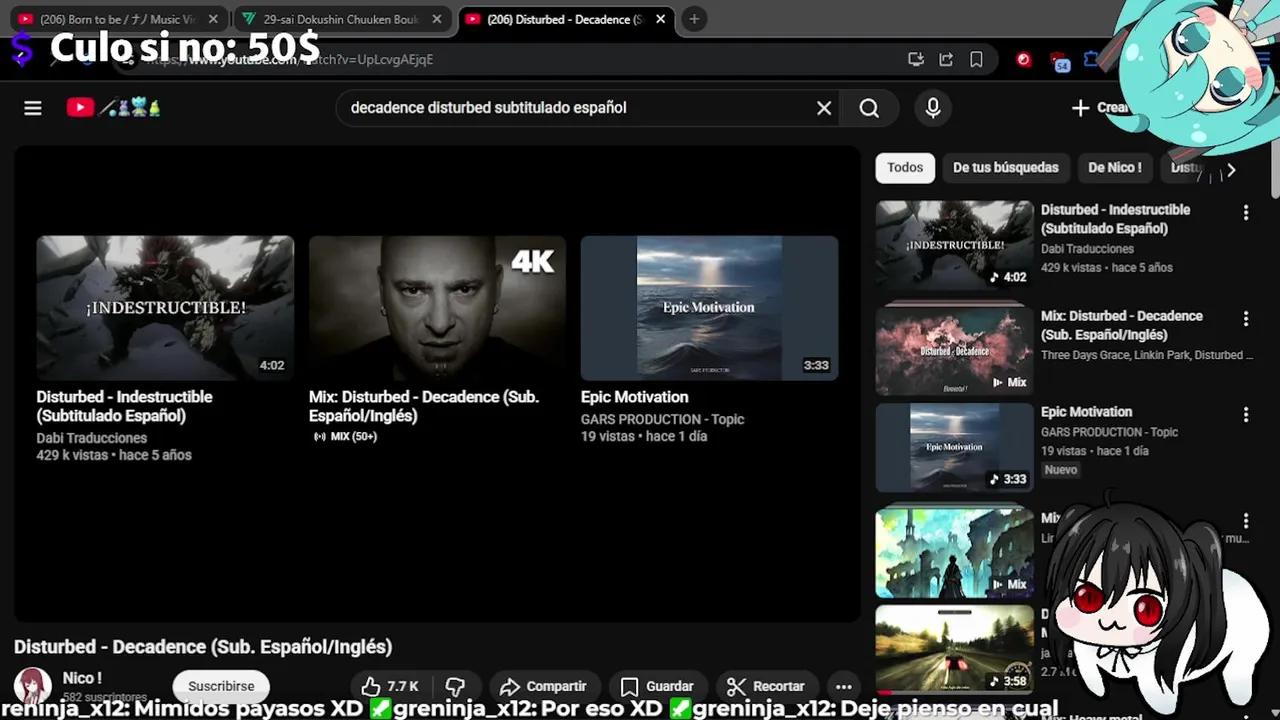Screen dimensions: 1280x720
Task: Dislike the video with thumbs-down
Action: click(455, 686)
